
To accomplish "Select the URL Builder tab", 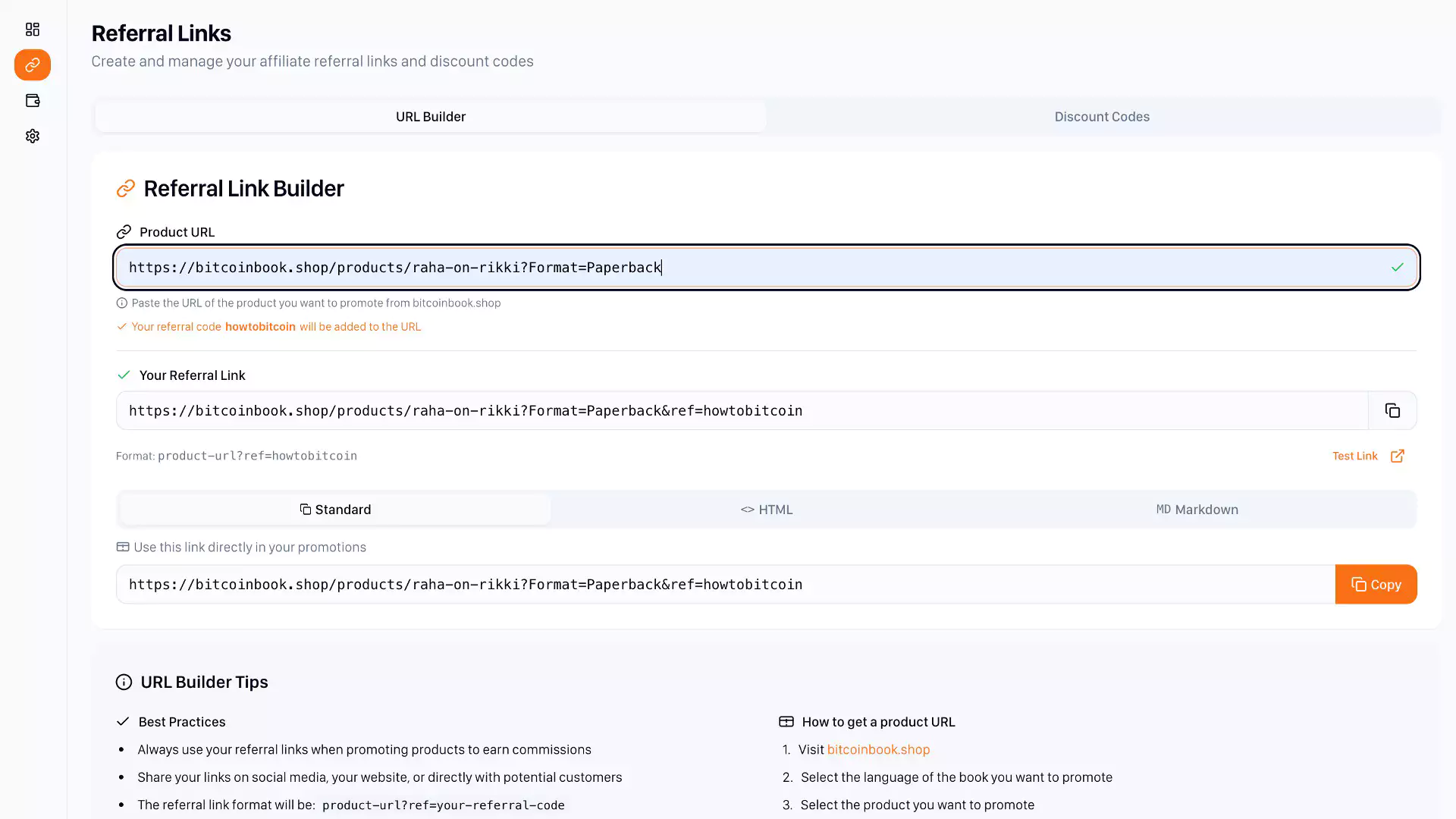I will point(430,117).
